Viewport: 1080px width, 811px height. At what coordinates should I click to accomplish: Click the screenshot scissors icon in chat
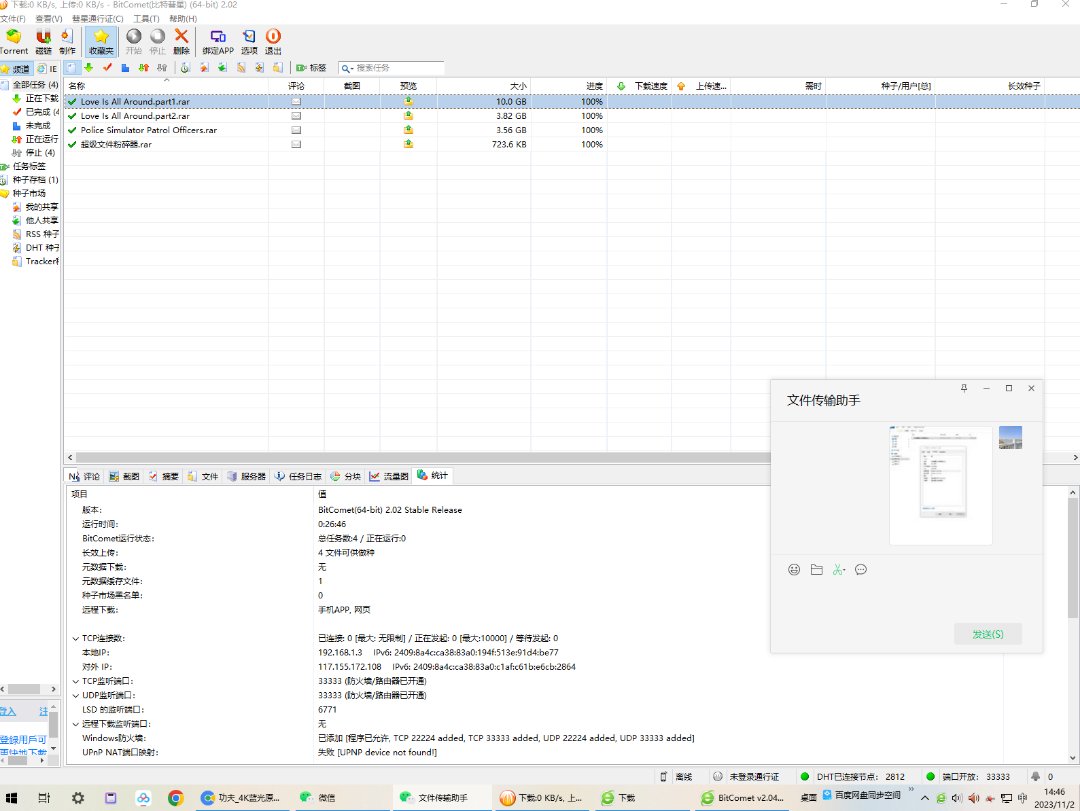click(837, 569)
